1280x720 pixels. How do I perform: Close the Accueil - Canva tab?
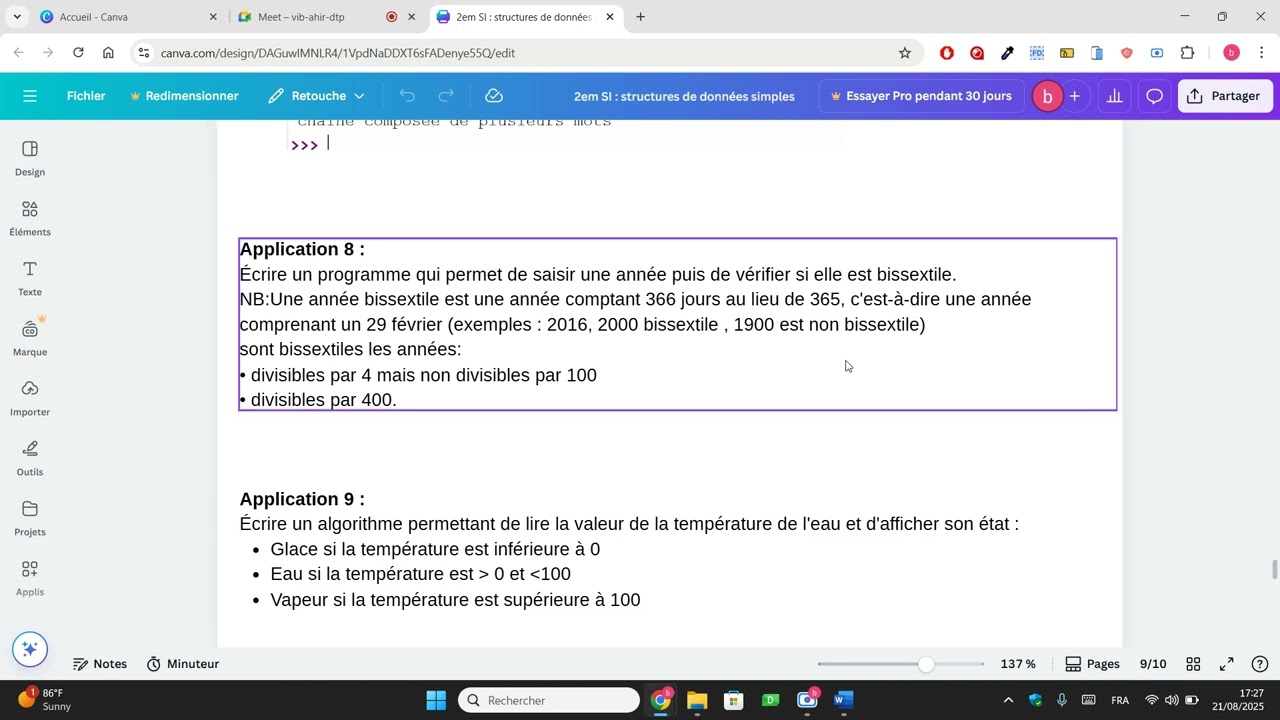coord(213,17)
